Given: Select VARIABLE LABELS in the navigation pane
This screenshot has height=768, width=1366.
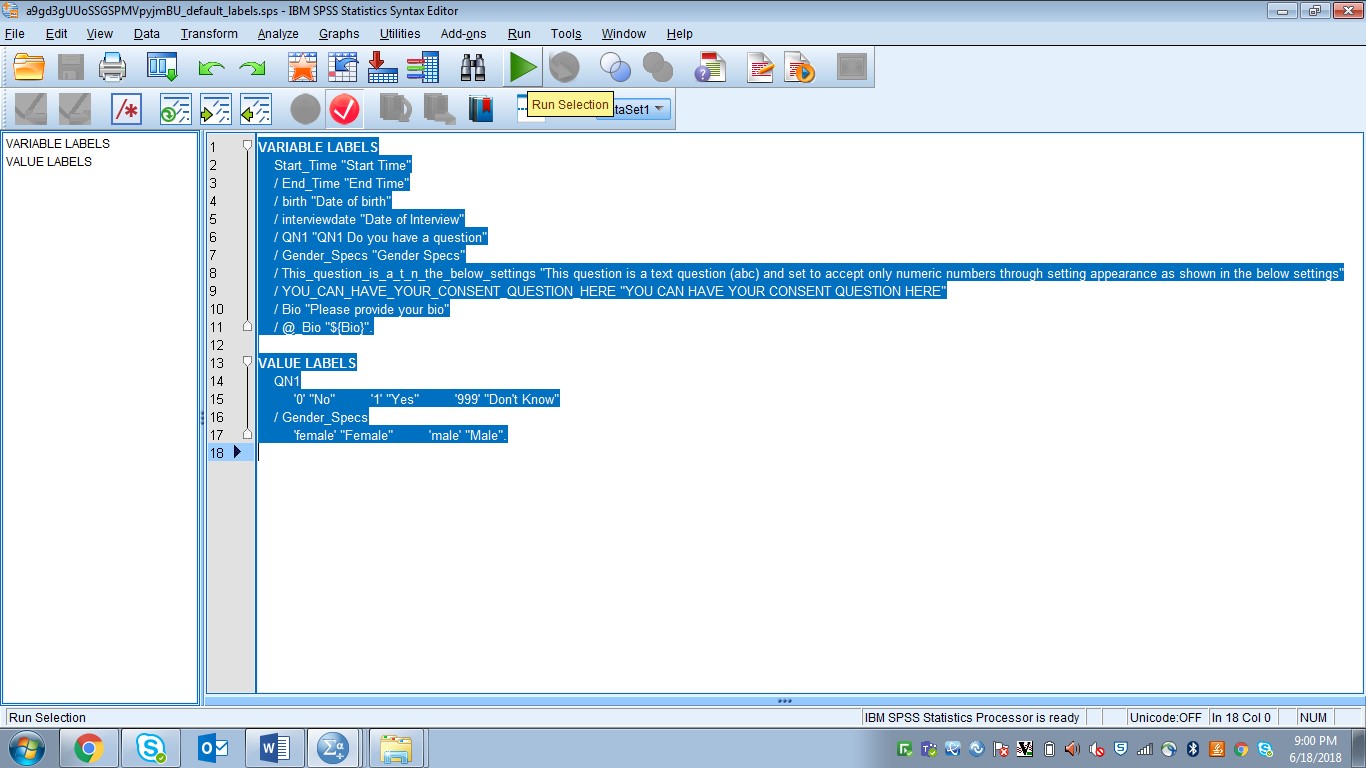Looking at the screenshot, I should click(57, 143).
